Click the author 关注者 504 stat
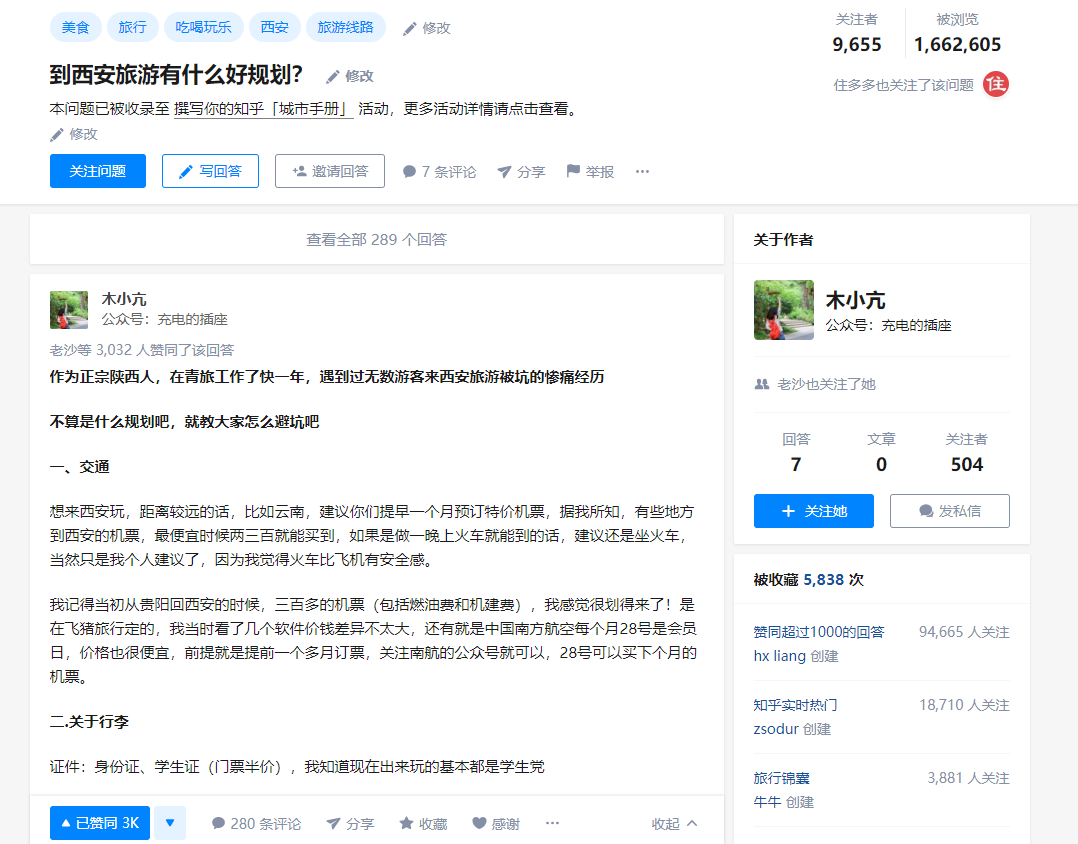The height and width of the screenshot is (844, 1078). (967, 453)
